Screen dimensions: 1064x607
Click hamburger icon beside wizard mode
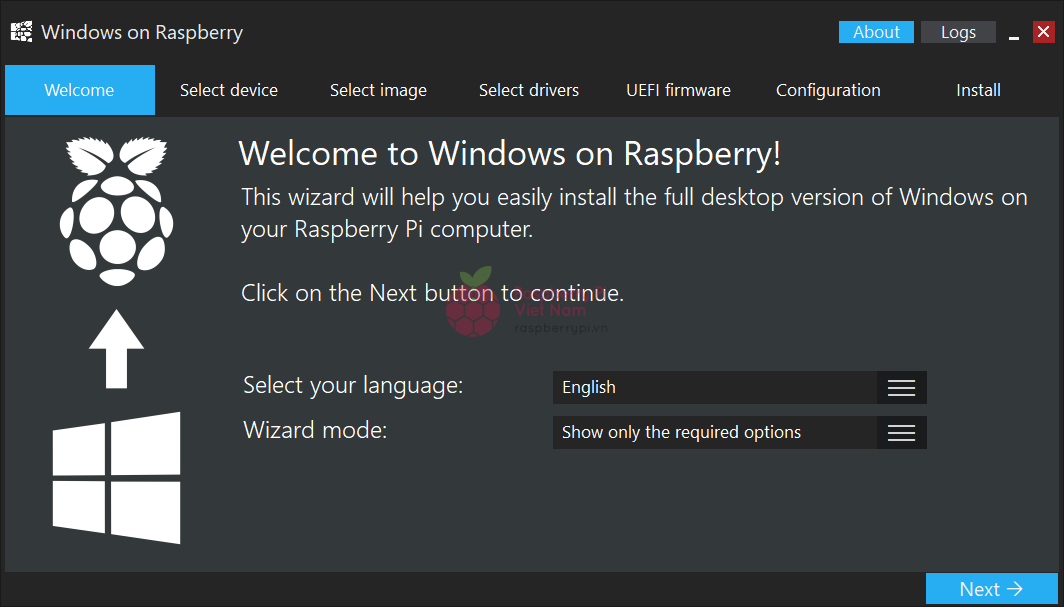click(x=901, y=433)
